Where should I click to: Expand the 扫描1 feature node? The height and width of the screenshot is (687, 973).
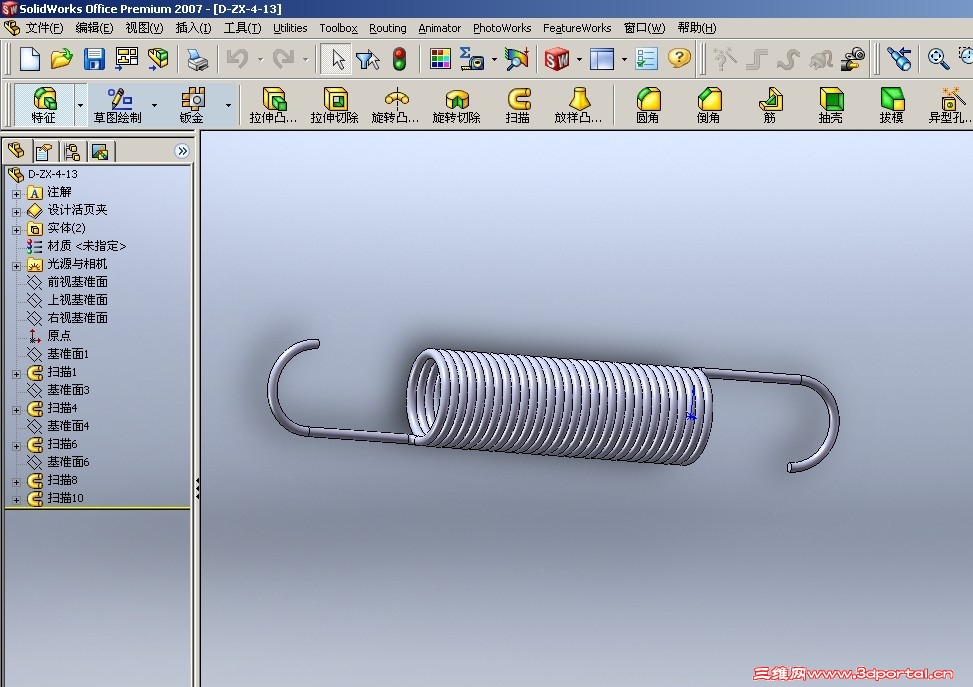point(17,374)
